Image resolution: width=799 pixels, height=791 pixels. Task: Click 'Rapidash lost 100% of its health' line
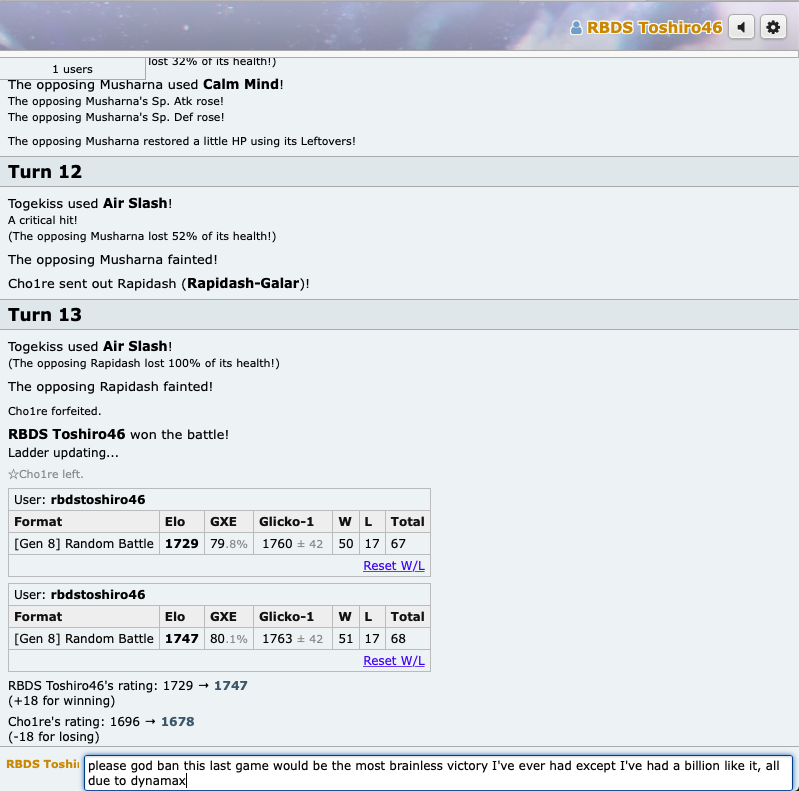144,363
